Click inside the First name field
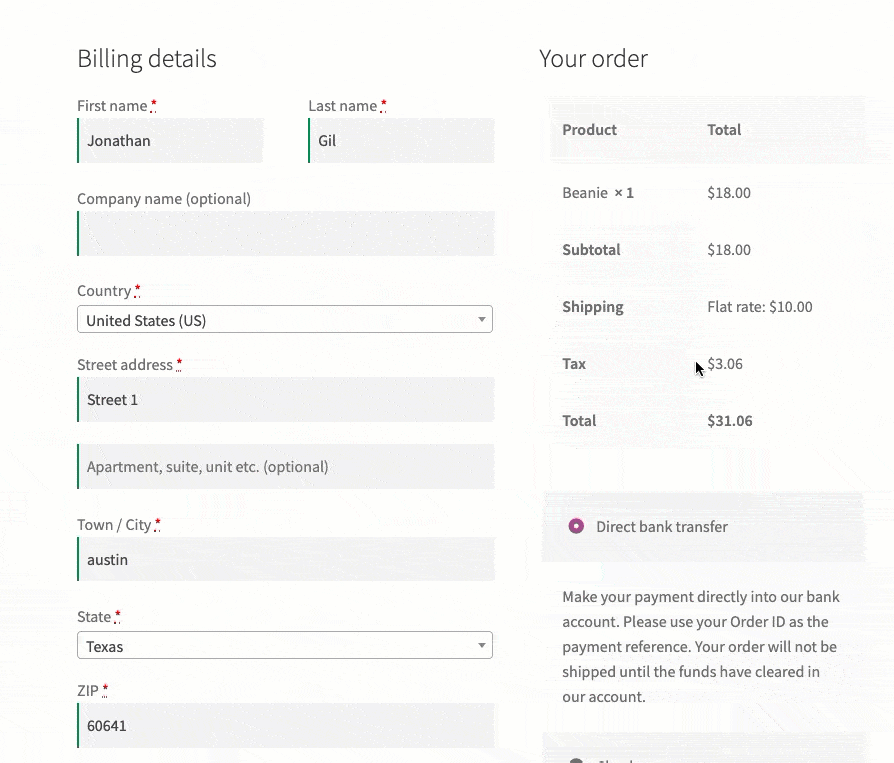Image resolution: width=894 pixels, height=763 pixels. [x=170, y=140]
